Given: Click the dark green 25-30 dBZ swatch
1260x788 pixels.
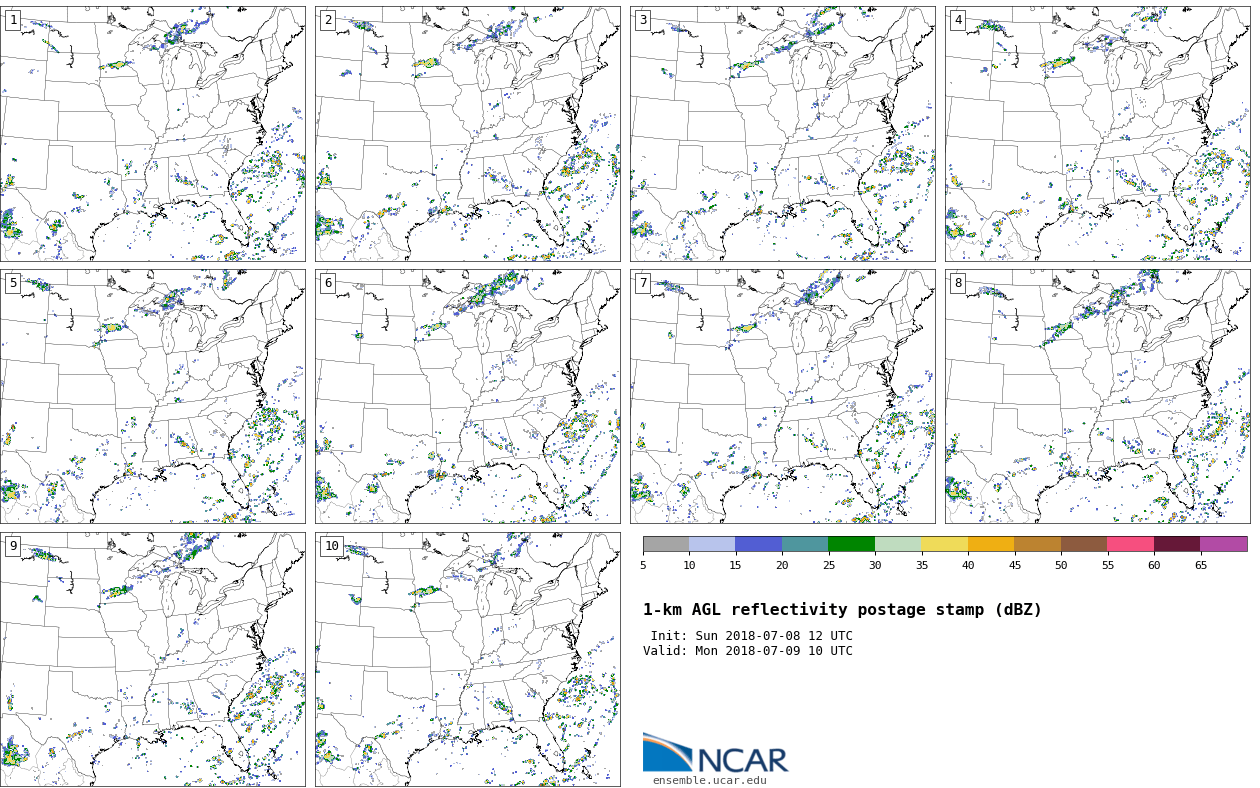Looking at the screenshot, I should point(851,544).
